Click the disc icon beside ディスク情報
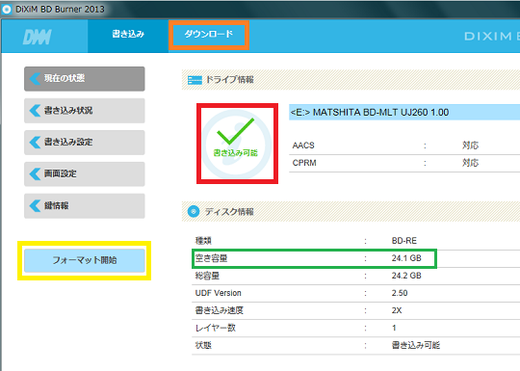Image resolution: width=520 pixels, height=371 pixels. 193,211
